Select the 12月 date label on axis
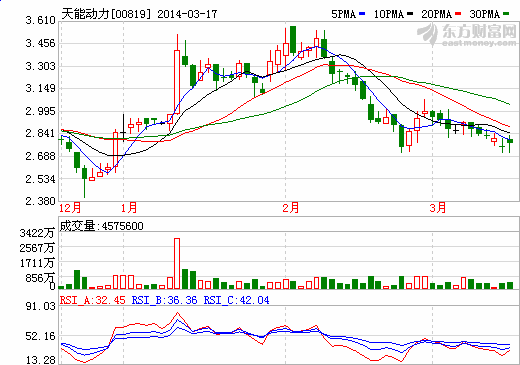The width and height of the screenshot is (520, 365). pos(70,208)
